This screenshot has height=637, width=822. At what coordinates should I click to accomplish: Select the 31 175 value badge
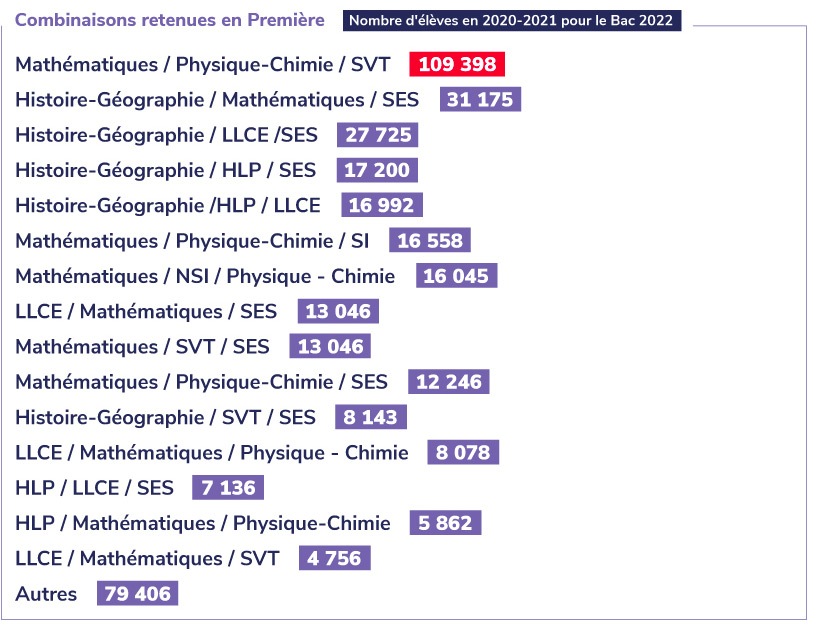[480, 100]
